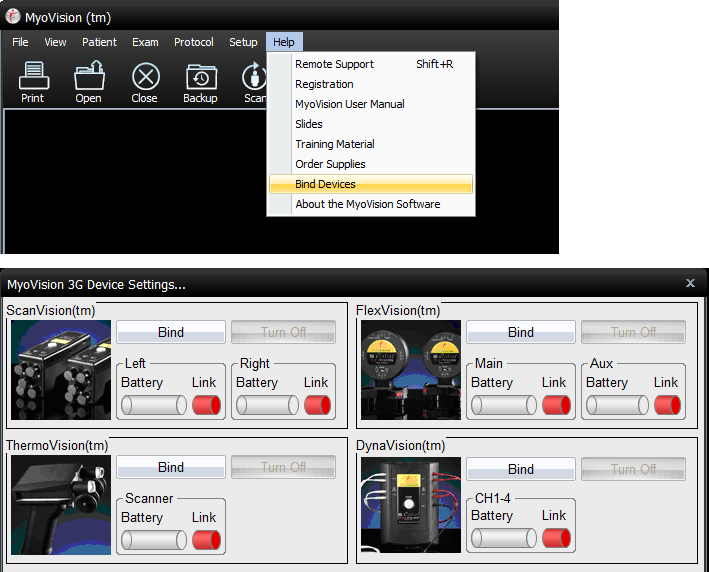Image resolution: width=709 pixels, height=572 pixels.
Task: Select Slides from the Help menu
Action: (371, 124)
